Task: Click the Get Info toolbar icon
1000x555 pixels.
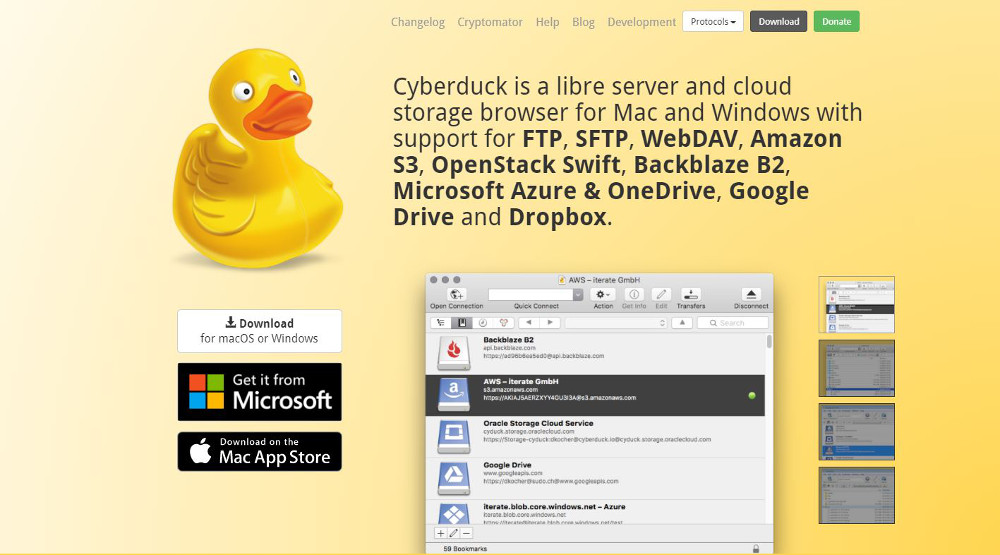Action: coord(633,294)
